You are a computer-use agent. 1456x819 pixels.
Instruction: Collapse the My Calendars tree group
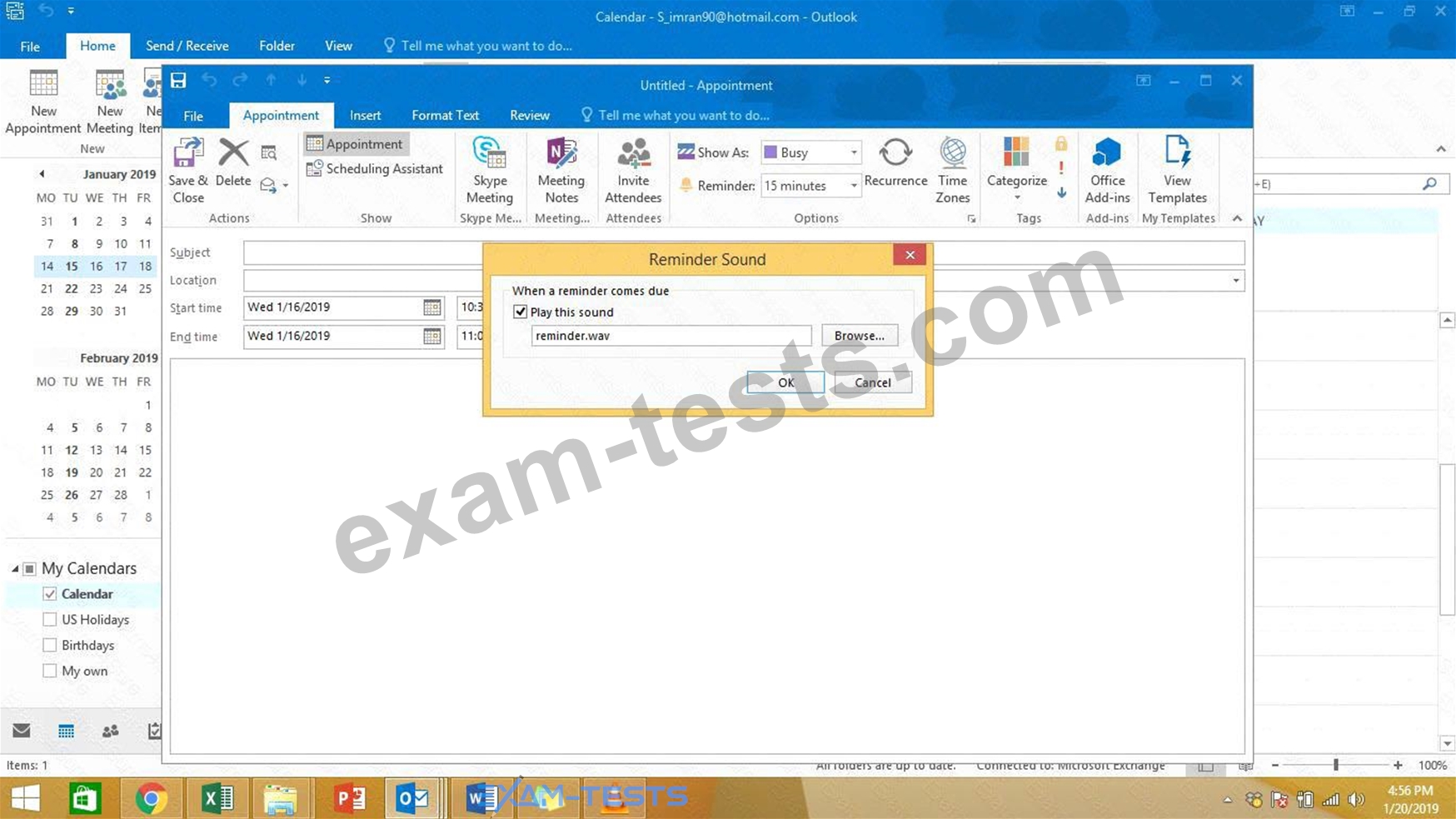point(15,568)
